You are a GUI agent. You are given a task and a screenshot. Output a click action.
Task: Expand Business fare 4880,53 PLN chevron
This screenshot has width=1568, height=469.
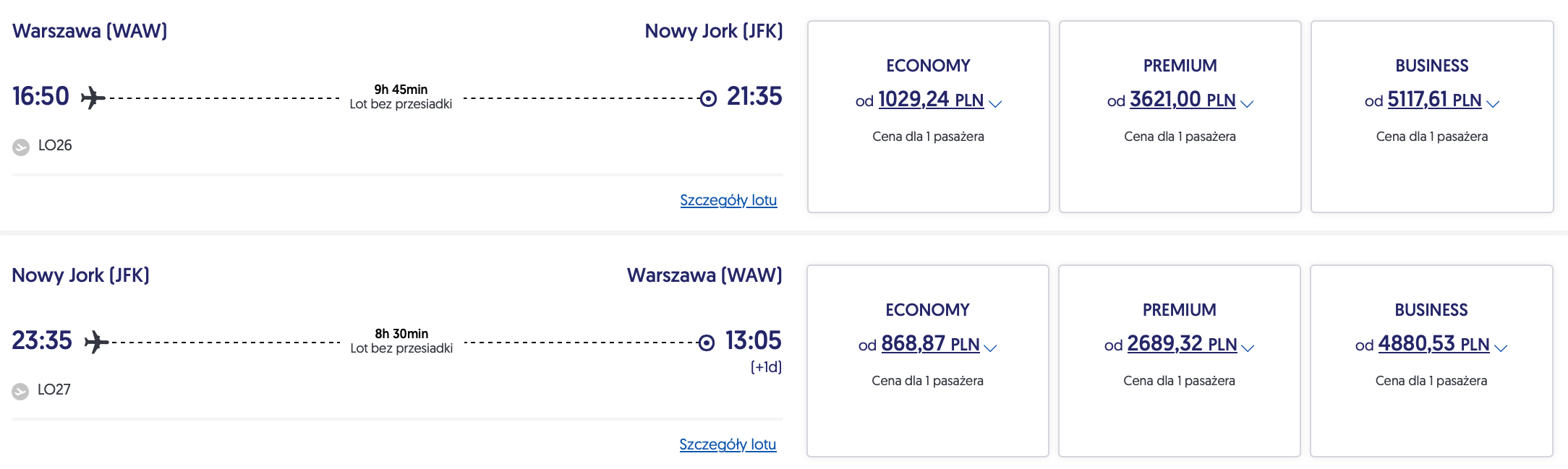[x=1501, y=348]
